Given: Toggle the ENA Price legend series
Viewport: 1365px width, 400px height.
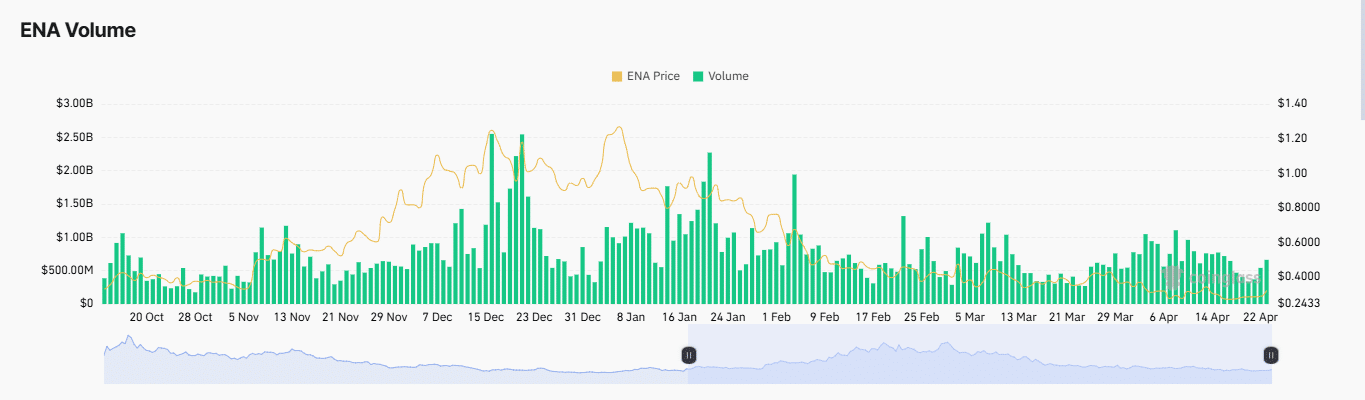Looking at the screenshot, I should [646, 76].
